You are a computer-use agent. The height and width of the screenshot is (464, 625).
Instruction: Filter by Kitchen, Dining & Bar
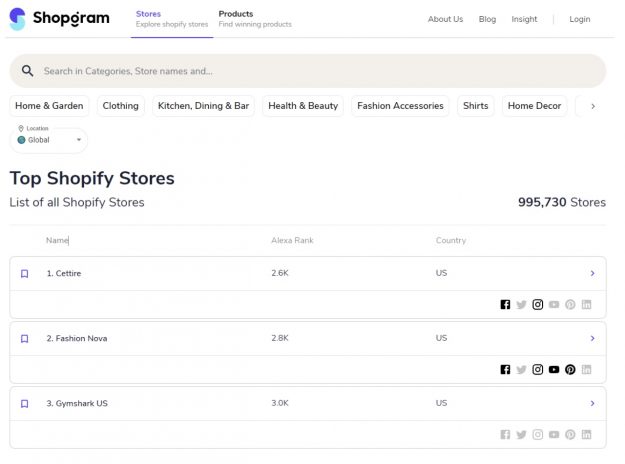click(x=203, y=106)
